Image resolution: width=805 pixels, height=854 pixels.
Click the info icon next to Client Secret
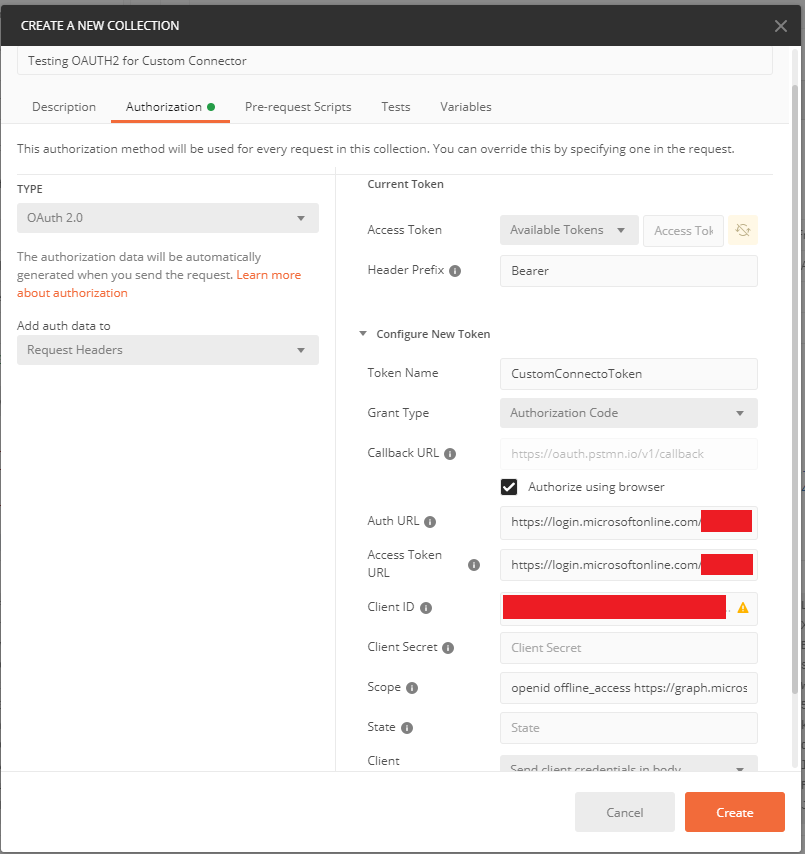[448, 648]
